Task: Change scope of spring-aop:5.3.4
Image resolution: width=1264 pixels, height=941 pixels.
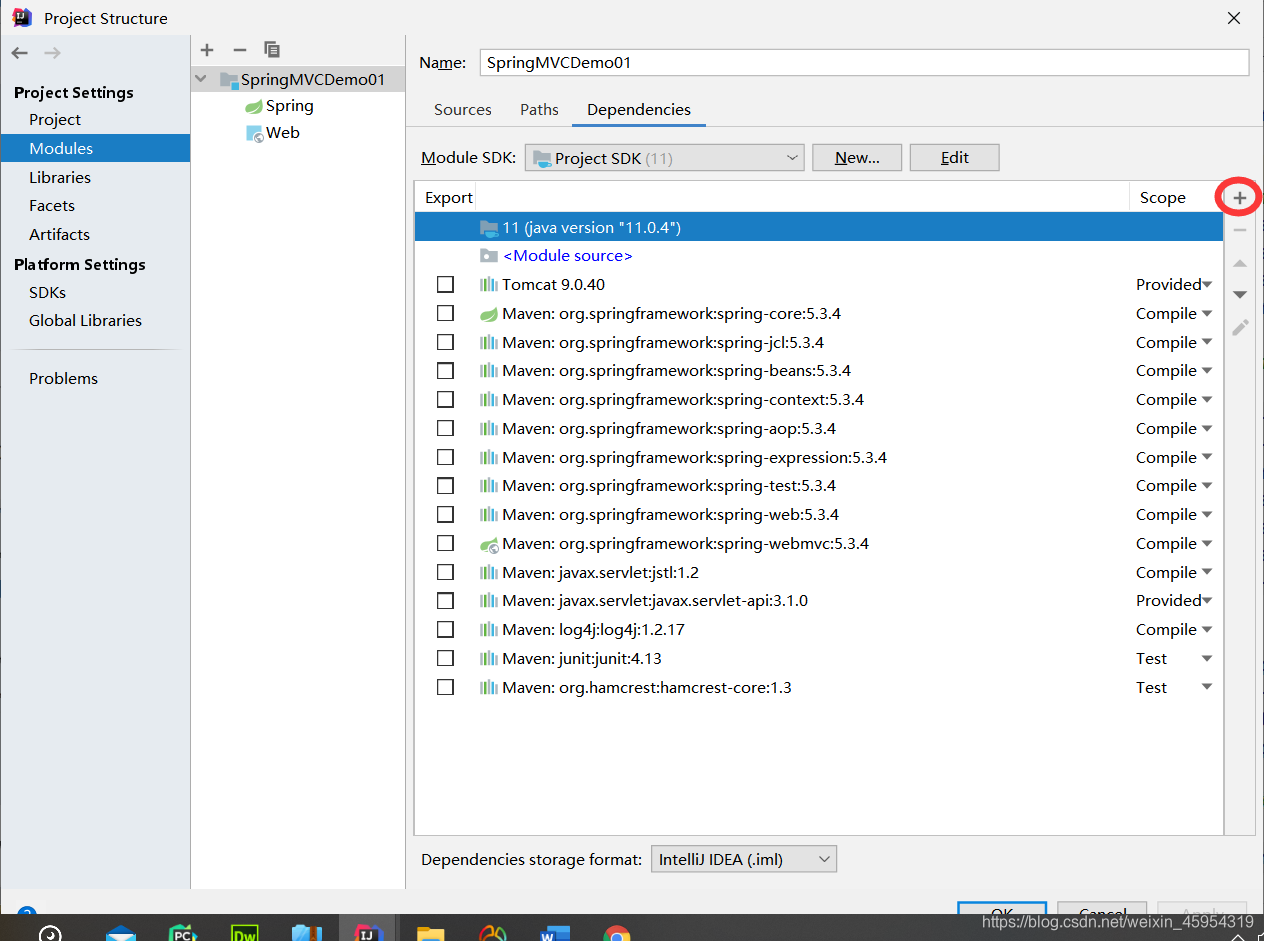Action: pyautogui.click(x=1174, y=429)
